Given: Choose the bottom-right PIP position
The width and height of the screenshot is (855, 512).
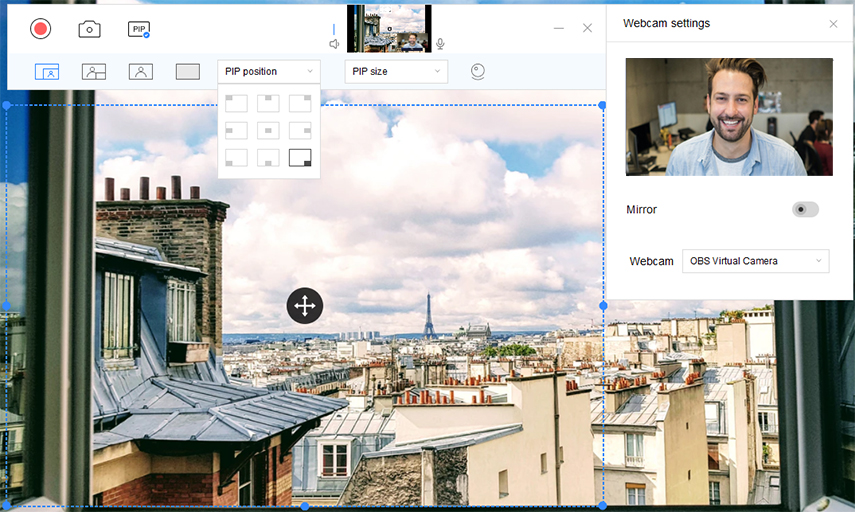Looking at the screenshot, I should tap(300, 158).
